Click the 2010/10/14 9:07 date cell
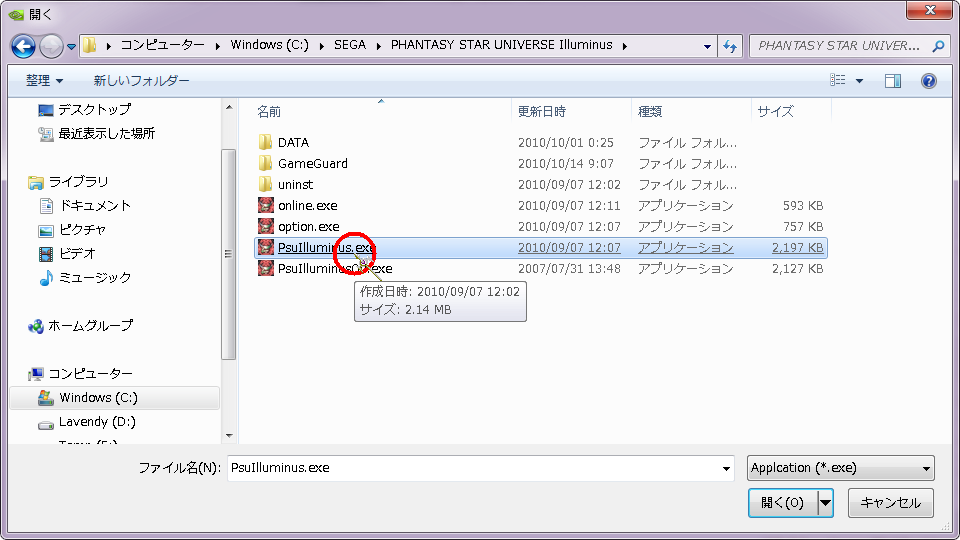This screenshot has width=960, height=540. point(566,163)
